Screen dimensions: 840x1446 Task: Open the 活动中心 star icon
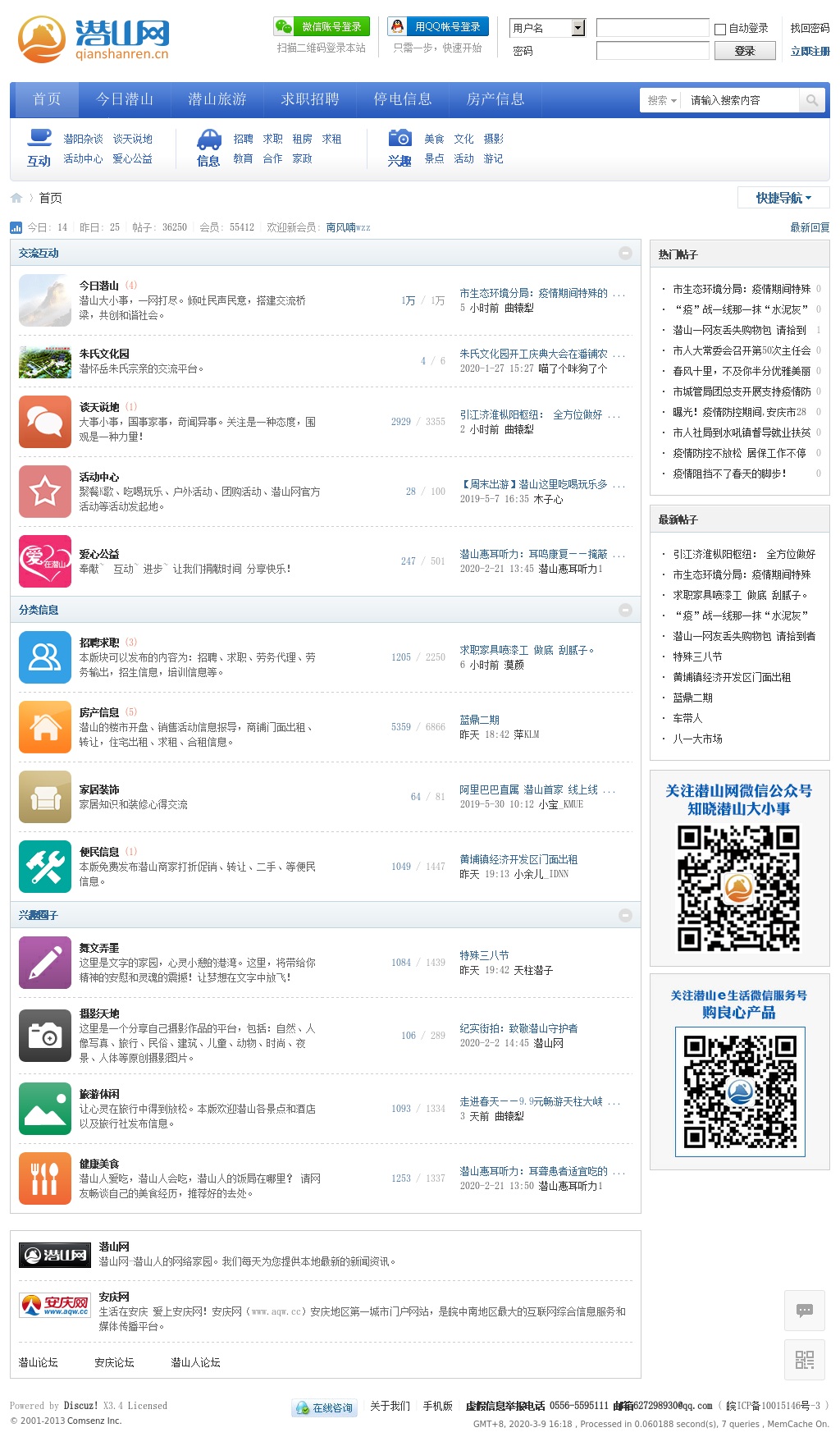click(x=45, y=492)
